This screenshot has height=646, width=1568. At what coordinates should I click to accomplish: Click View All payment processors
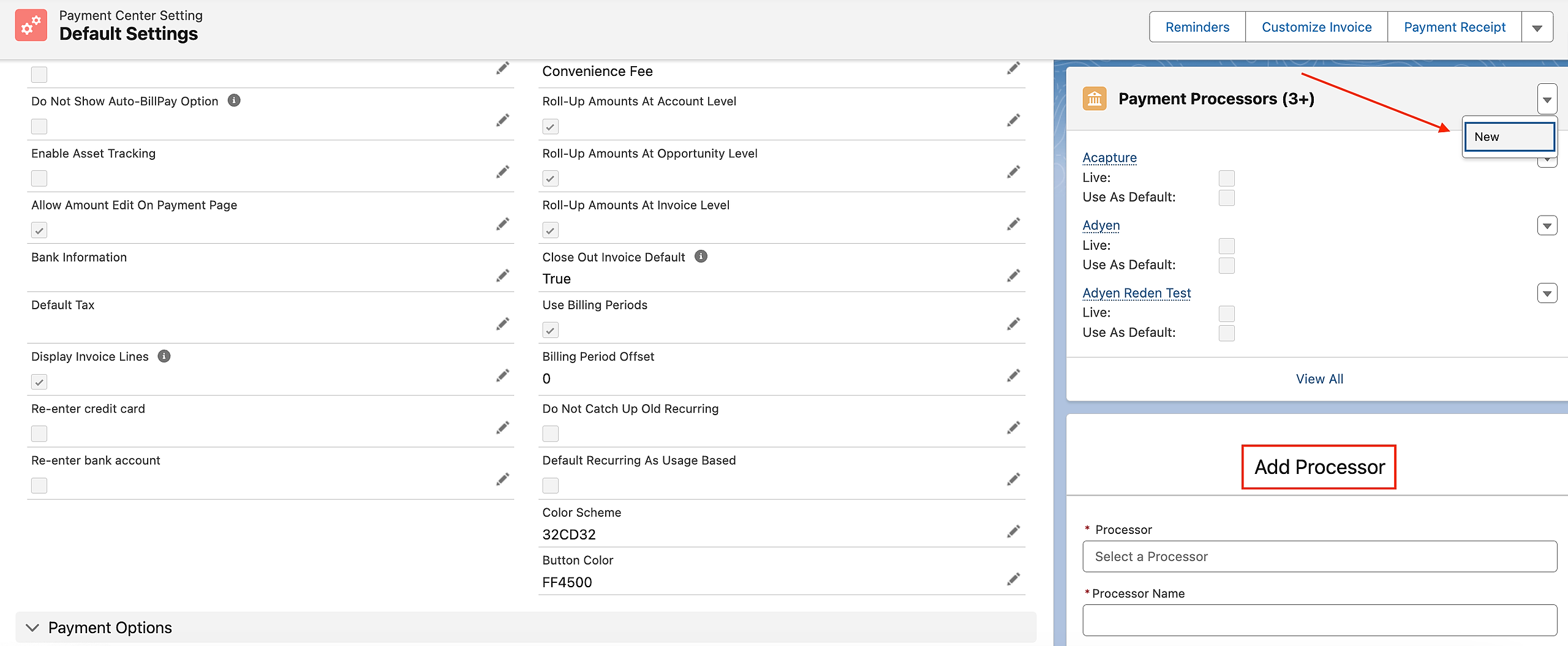(1319, 379)
